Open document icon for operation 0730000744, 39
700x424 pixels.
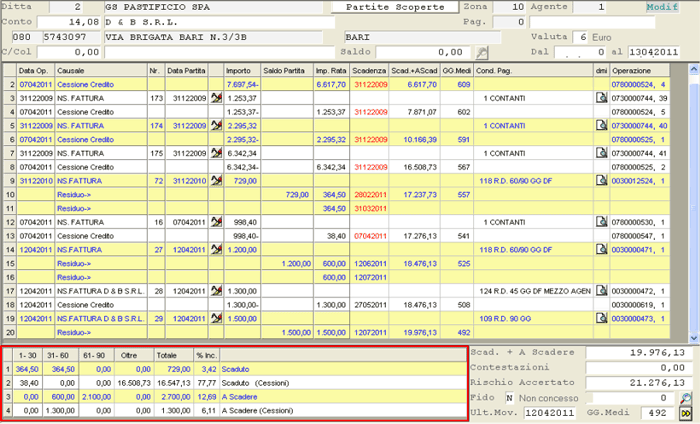(x=602, y=99)
